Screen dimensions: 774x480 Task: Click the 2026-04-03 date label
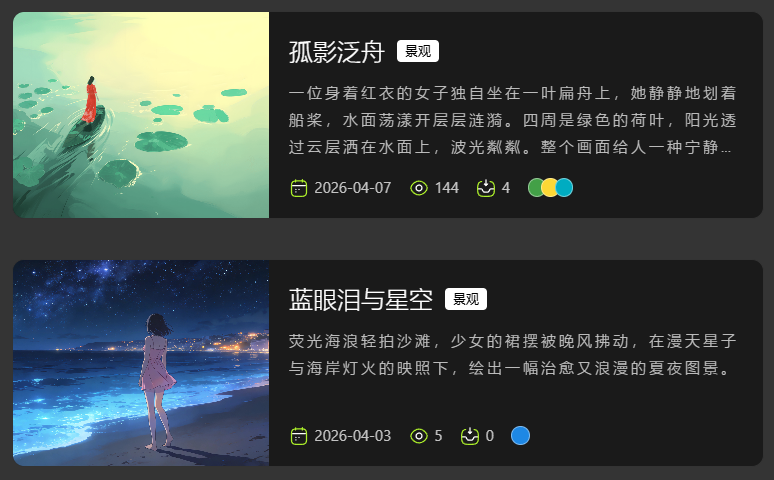(352, 436)
